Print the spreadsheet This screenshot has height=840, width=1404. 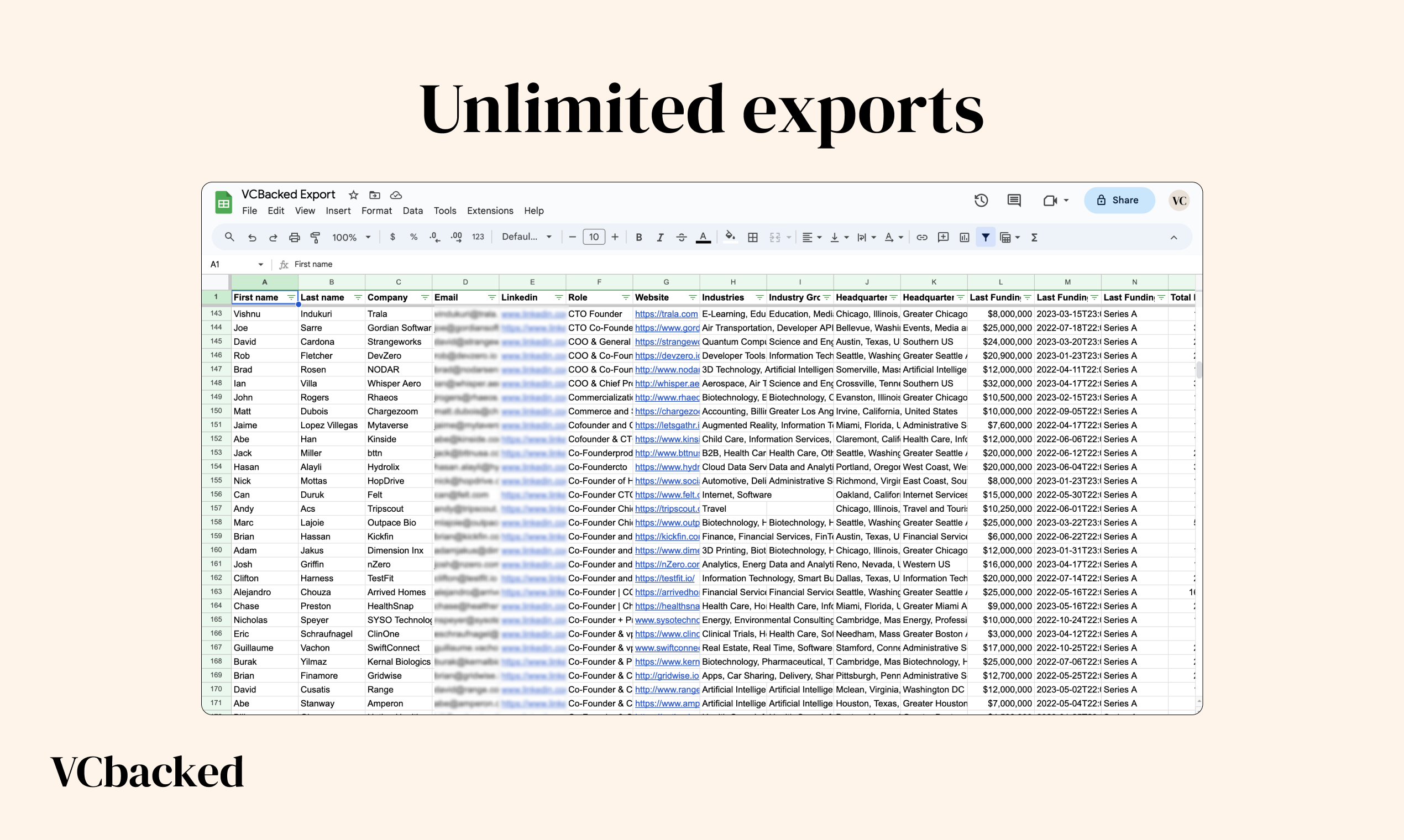[294, 238]
